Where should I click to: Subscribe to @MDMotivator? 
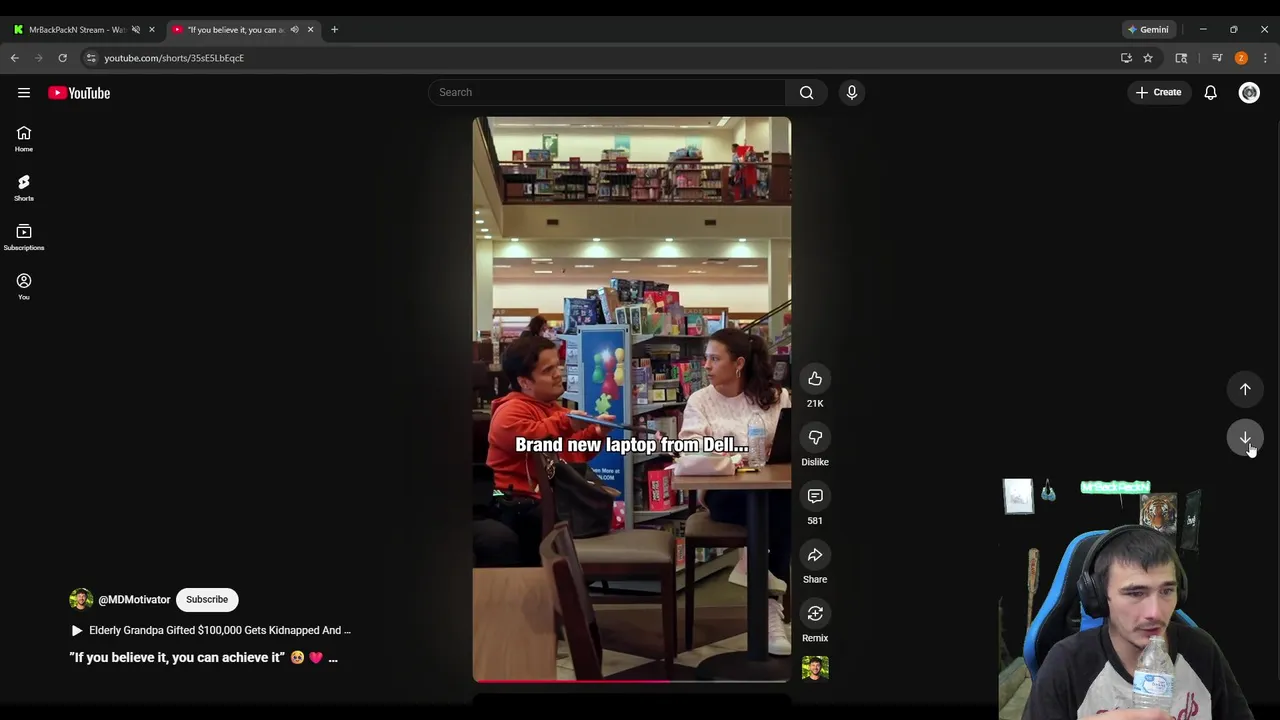207,599
